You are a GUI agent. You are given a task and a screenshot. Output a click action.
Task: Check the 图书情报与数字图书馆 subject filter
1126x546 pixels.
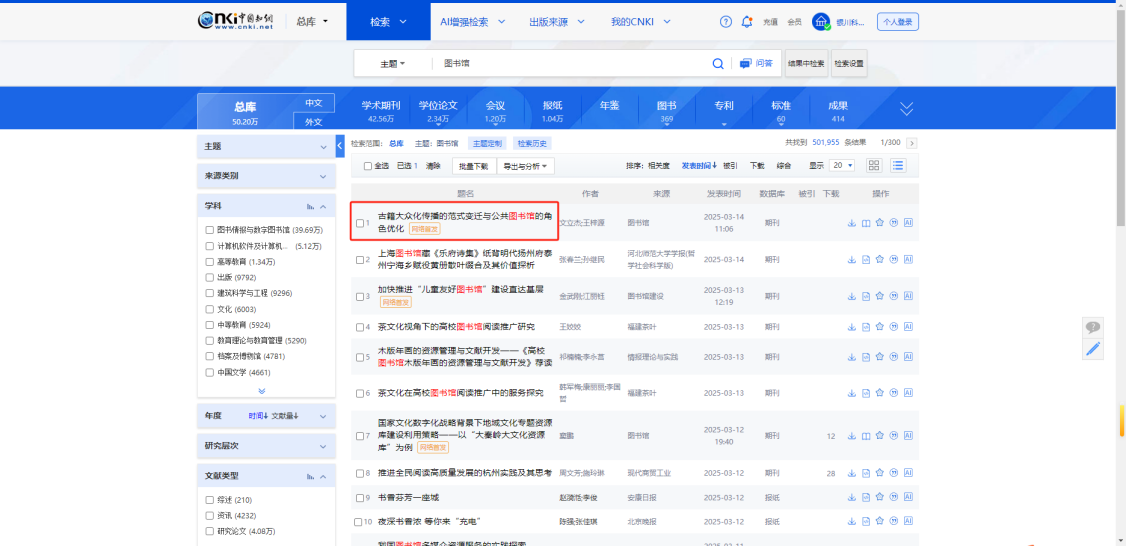tap(210, 230)
